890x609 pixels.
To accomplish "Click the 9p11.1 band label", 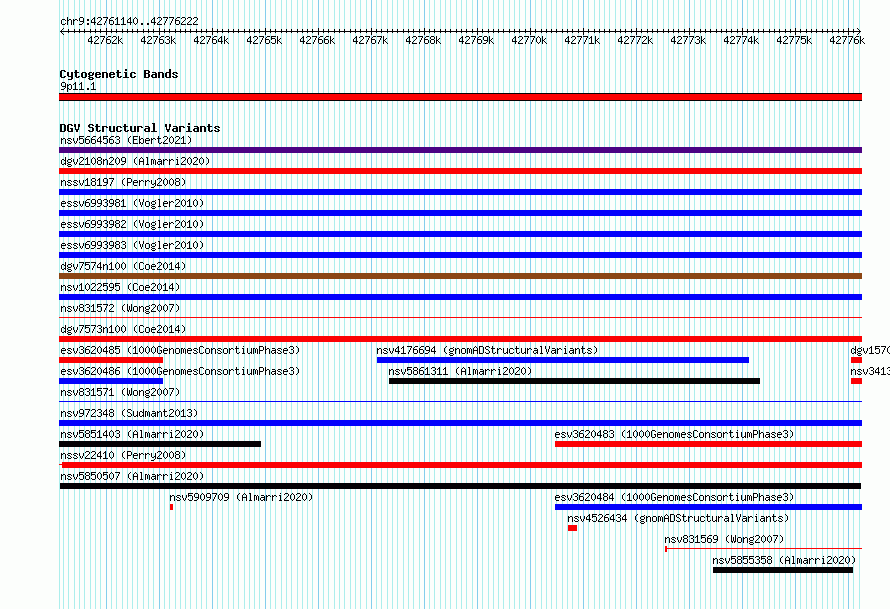I will pyautogui.click(x=78, y=86).
